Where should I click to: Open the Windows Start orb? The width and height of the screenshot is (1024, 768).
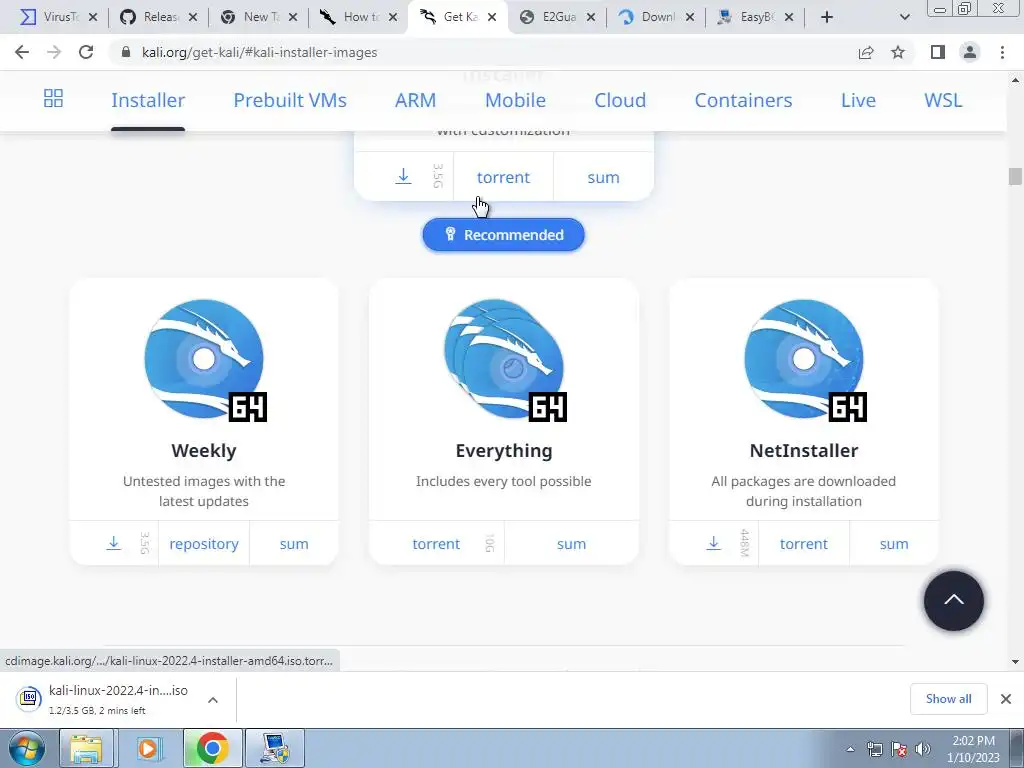coord(27,748)
